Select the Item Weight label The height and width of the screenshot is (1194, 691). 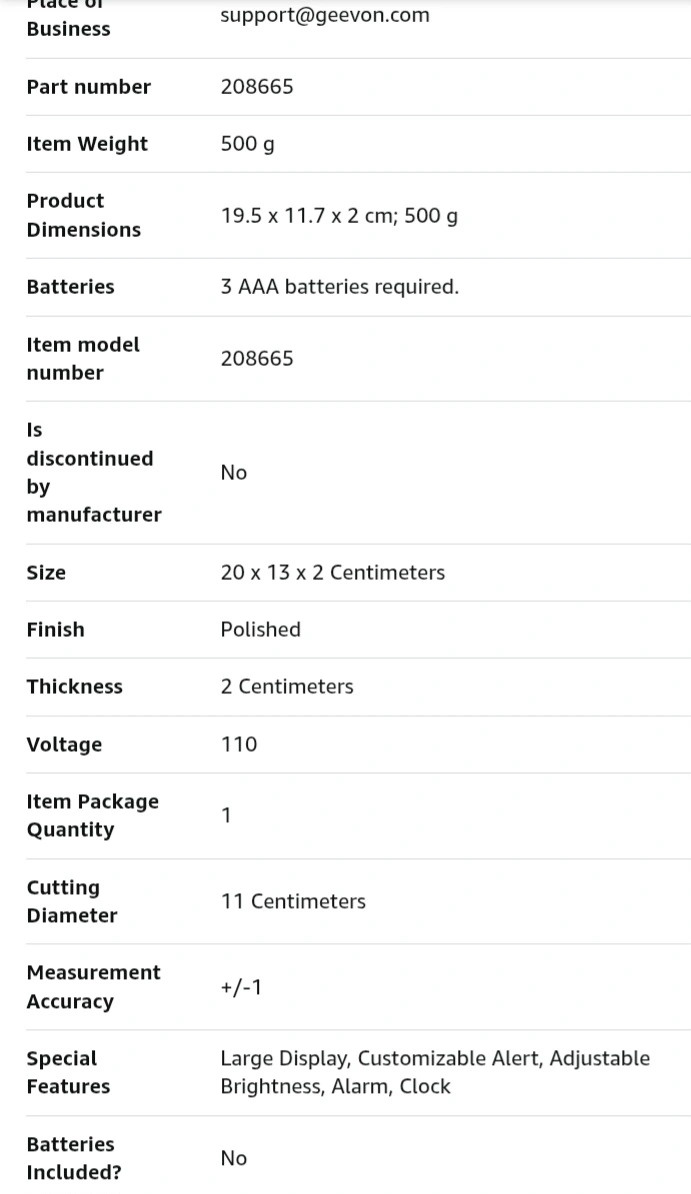[x=87, y=144]
